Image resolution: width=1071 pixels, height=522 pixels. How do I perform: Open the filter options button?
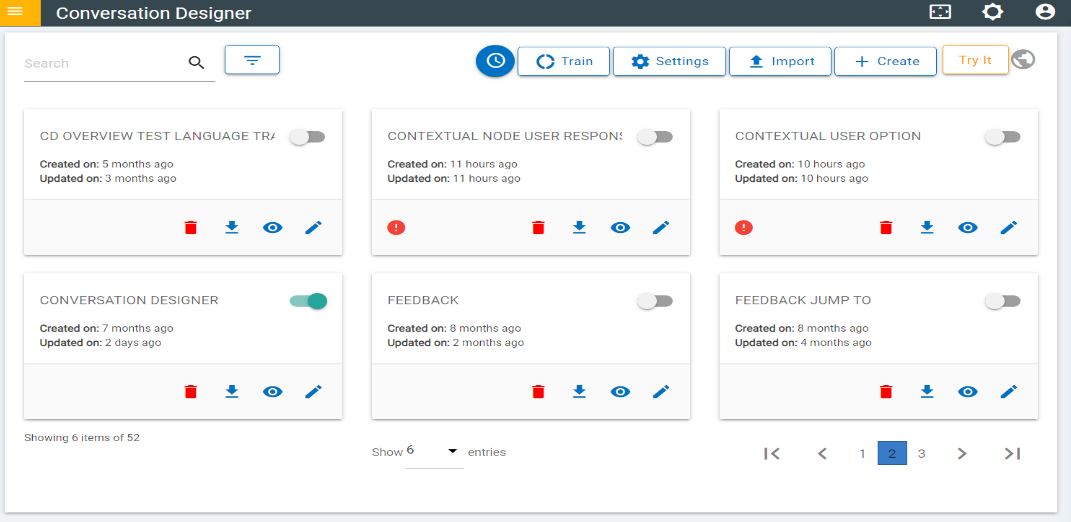pos(252,60)
